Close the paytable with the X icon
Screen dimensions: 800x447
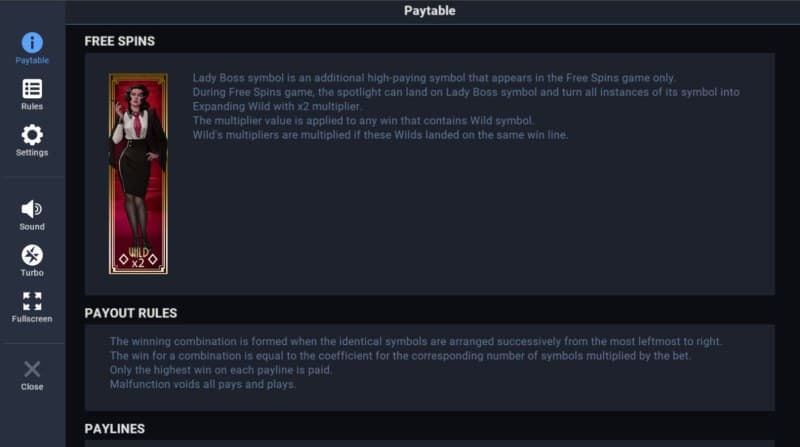[32, 369]
